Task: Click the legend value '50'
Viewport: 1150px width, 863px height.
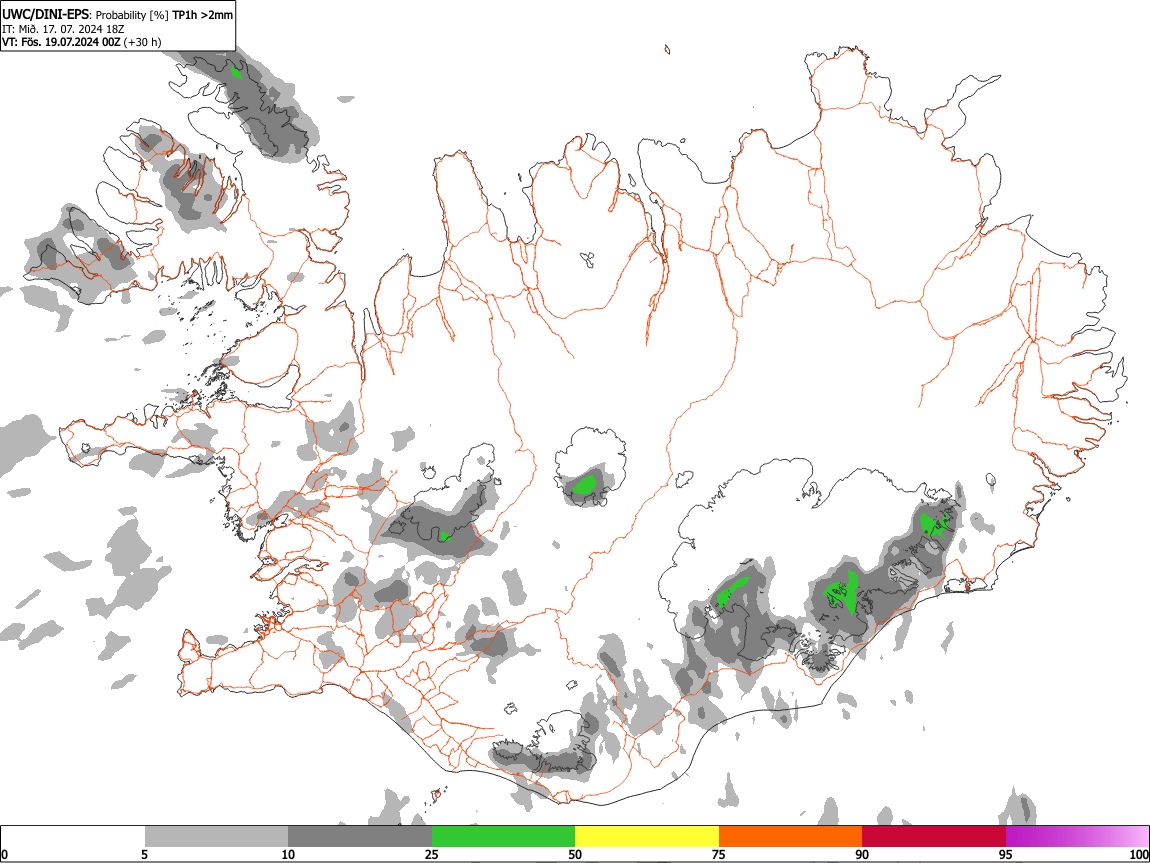Action: pyautogui.click(x=575, y=854)
